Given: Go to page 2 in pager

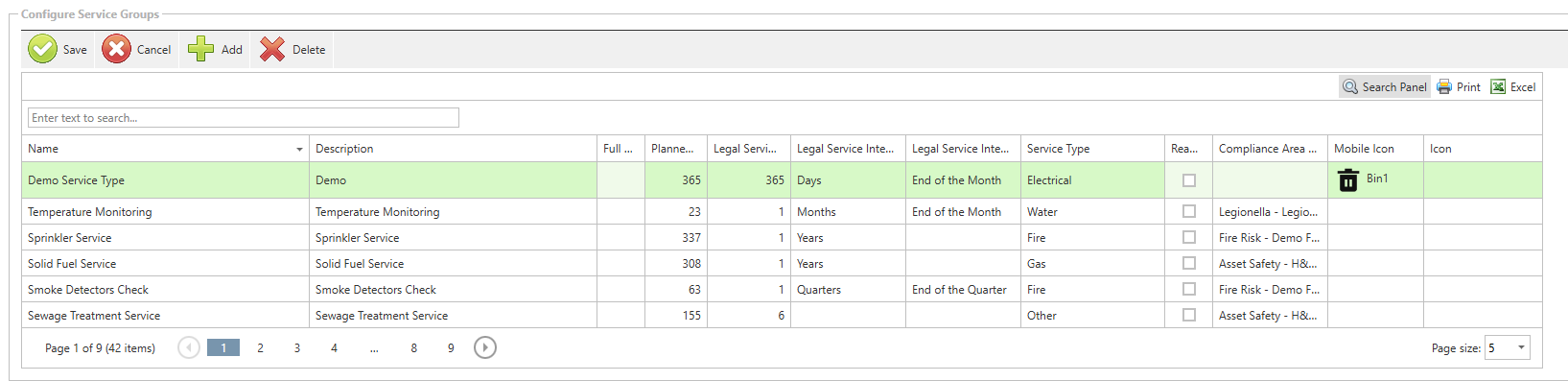Looking at the screenshot, I should 260,347.
